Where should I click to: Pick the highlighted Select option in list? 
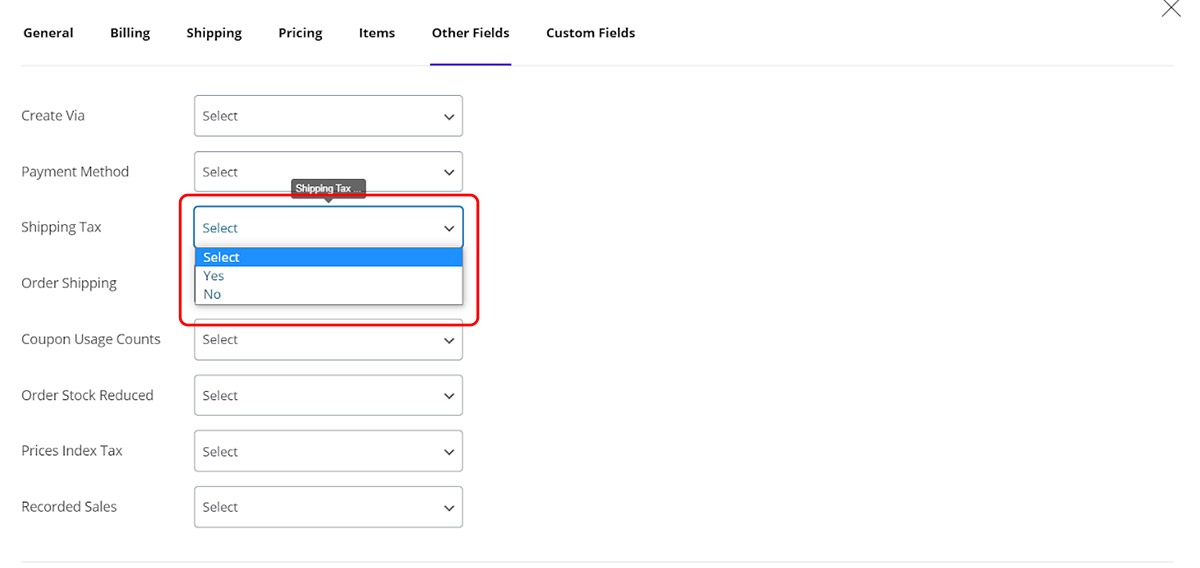click(222, 258)
